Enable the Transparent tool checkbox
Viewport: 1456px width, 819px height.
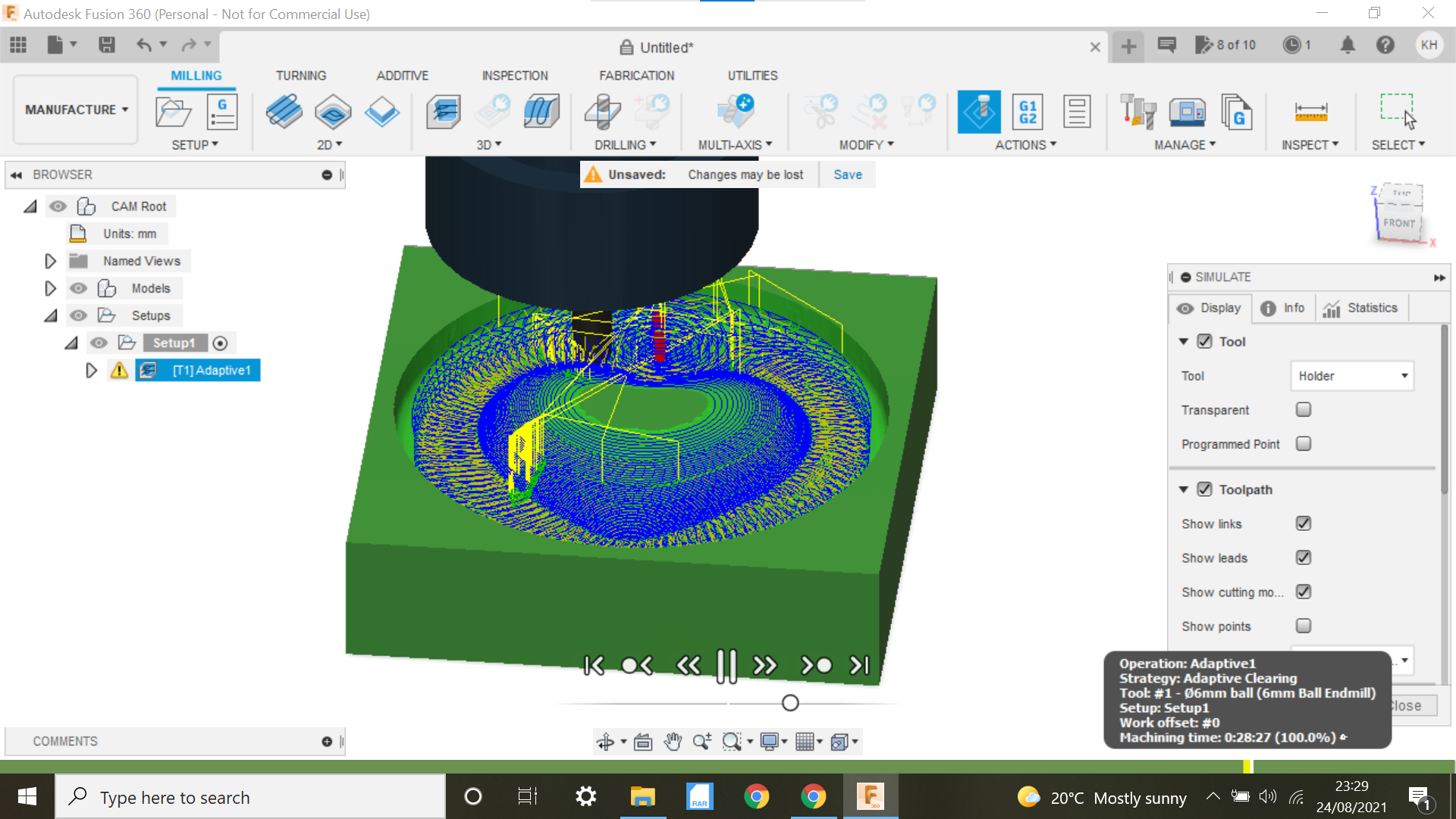1304,409
